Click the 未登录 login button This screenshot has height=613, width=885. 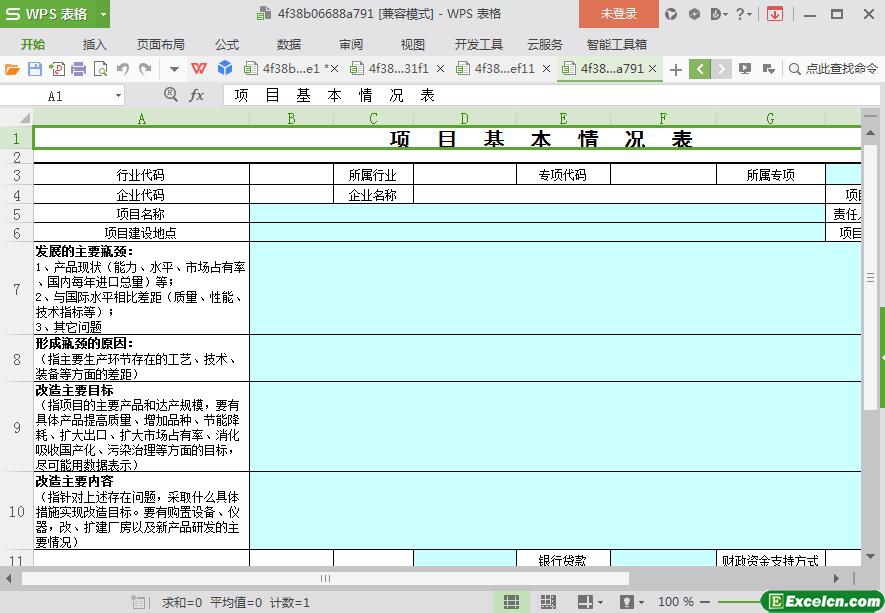[x=618, y=14]
